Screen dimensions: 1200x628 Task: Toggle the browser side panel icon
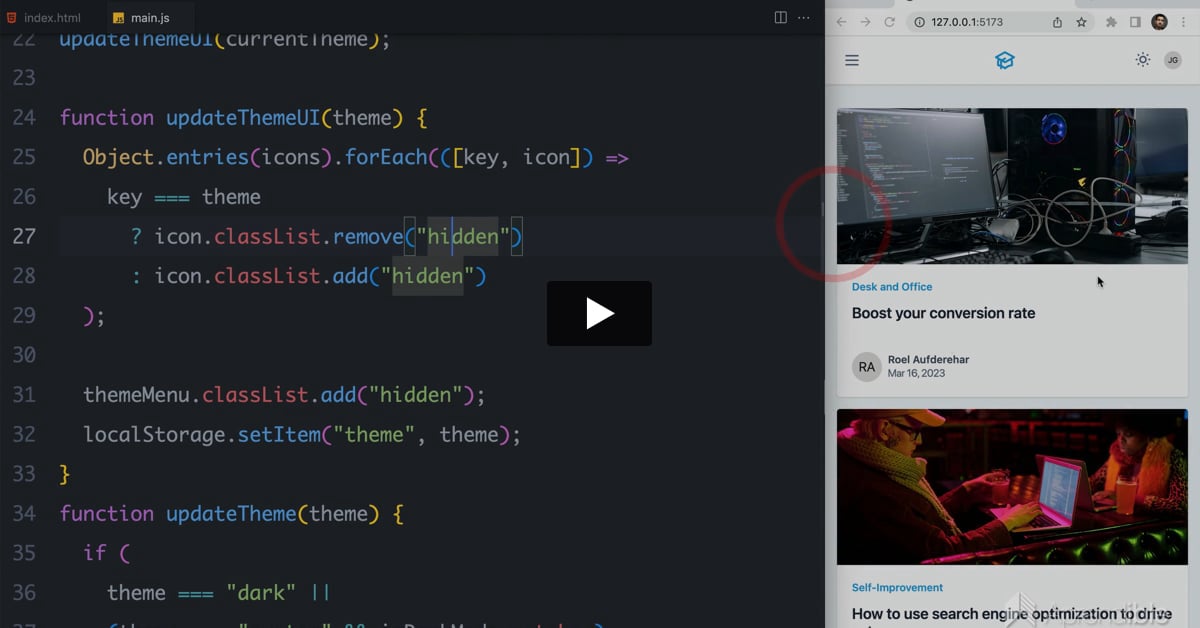[x=1135, y=22]
